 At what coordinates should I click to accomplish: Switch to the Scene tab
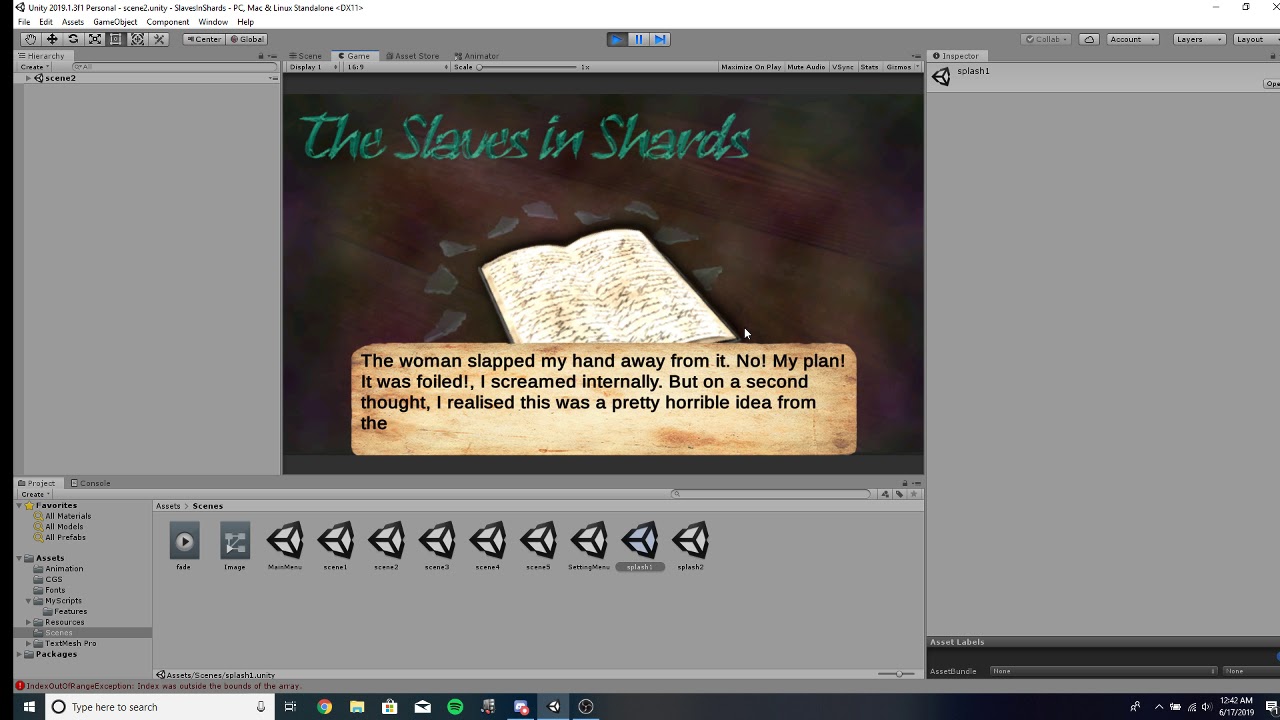coord(306,56)
